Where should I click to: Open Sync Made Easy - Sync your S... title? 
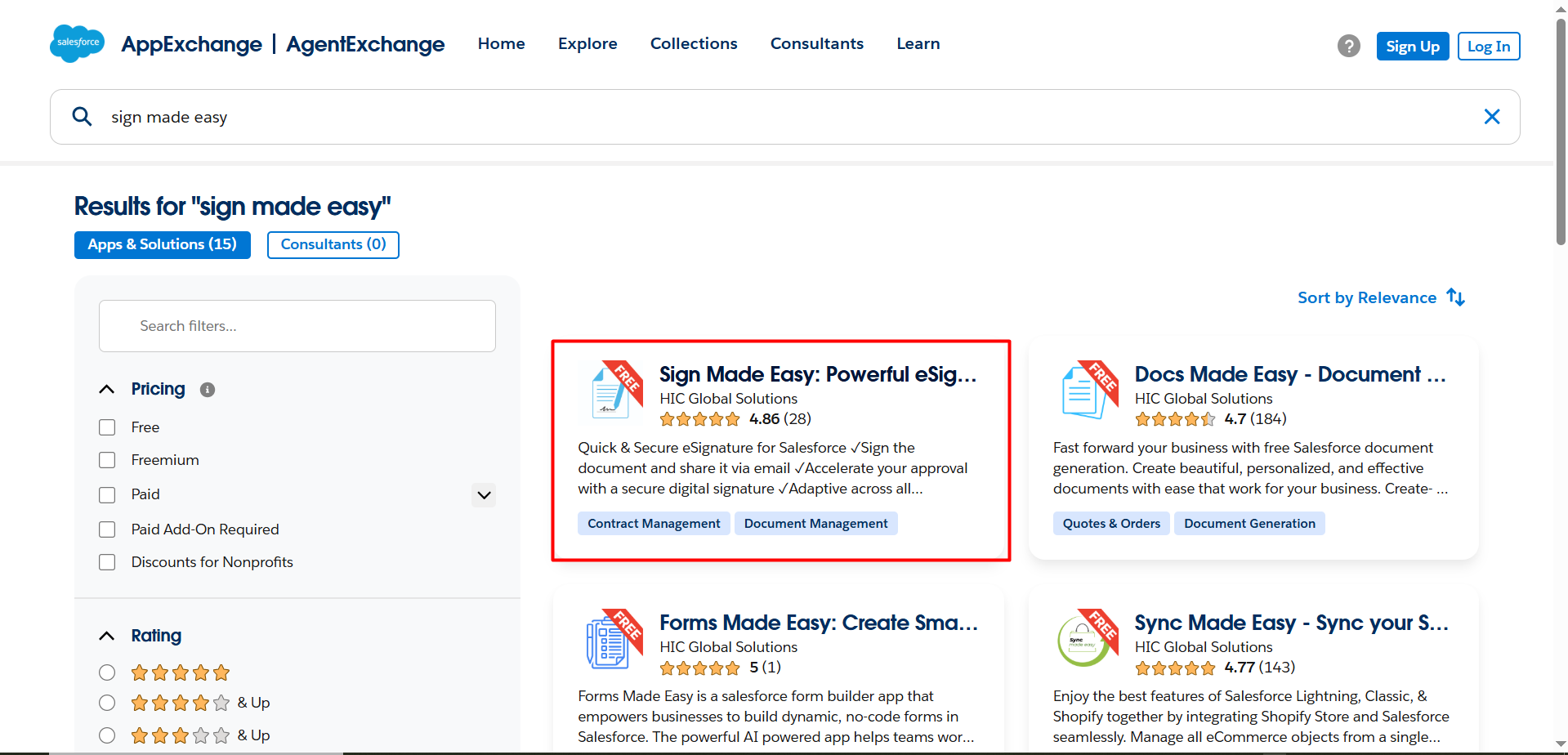tap(1292, 623)
